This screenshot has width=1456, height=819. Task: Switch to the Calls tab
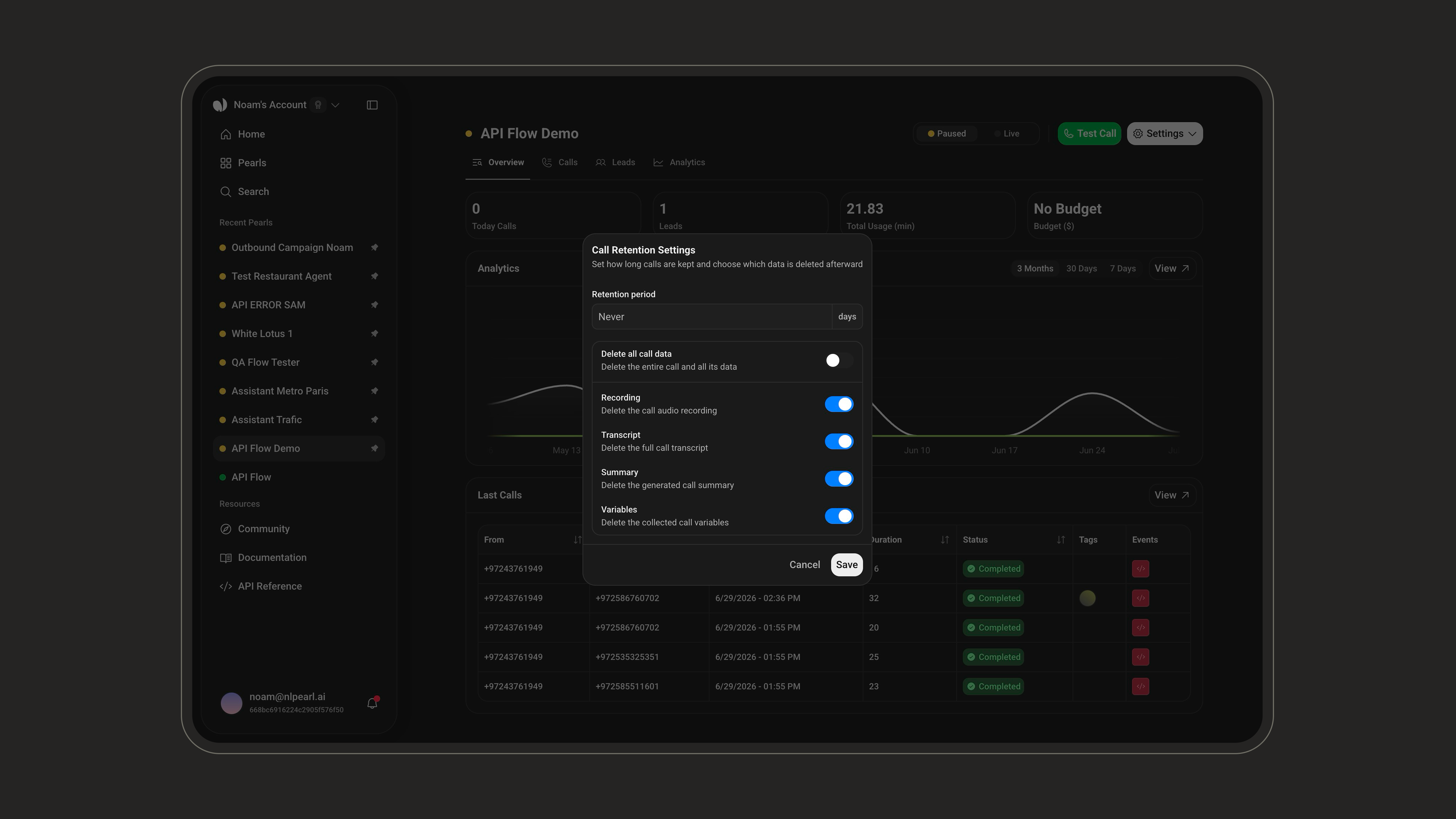[x=560, y=163]
